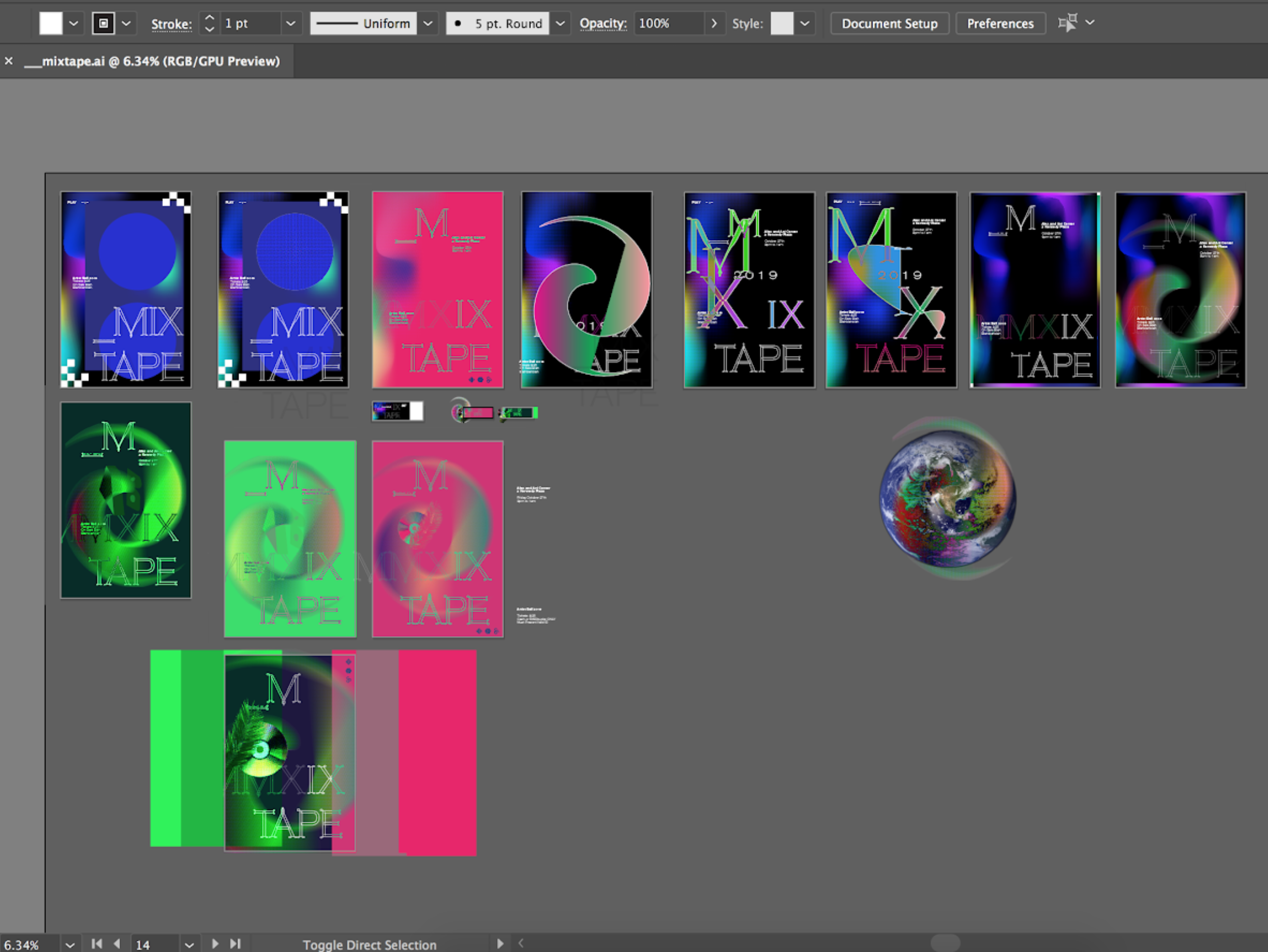Open the Style dropdown arrow
Viewport: 1268px width, 952px height.
point(805,23)
